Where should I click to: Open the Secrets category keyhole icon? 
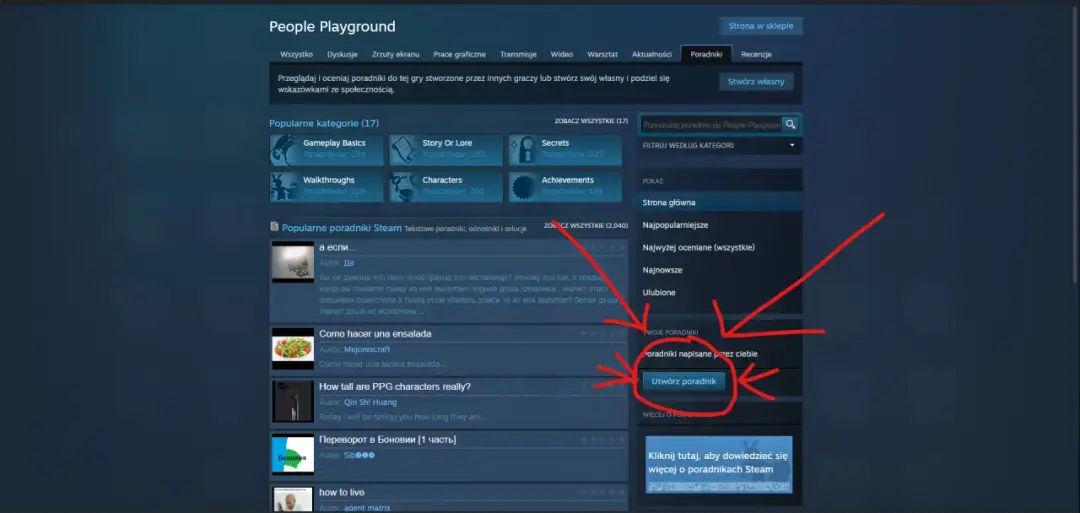coord(523,149)
